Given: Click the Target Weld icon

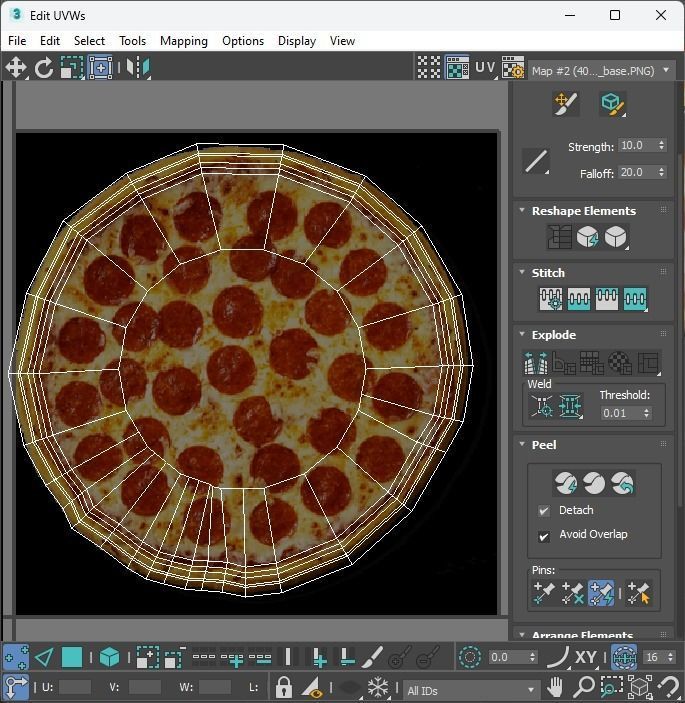Looking at the screenshot, I should coord(542,406).
